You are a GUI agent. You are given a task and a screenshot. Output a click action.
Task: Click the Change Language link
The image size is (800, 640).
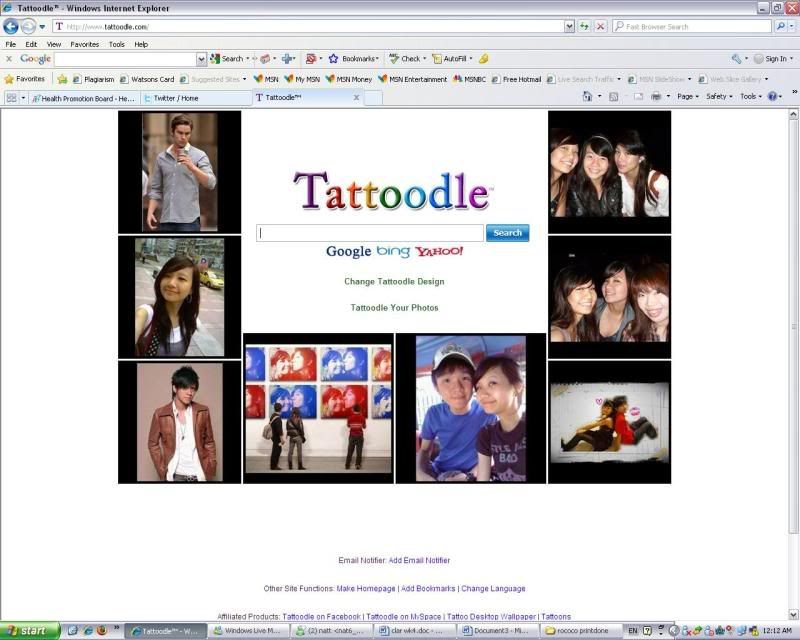(493, 588)
